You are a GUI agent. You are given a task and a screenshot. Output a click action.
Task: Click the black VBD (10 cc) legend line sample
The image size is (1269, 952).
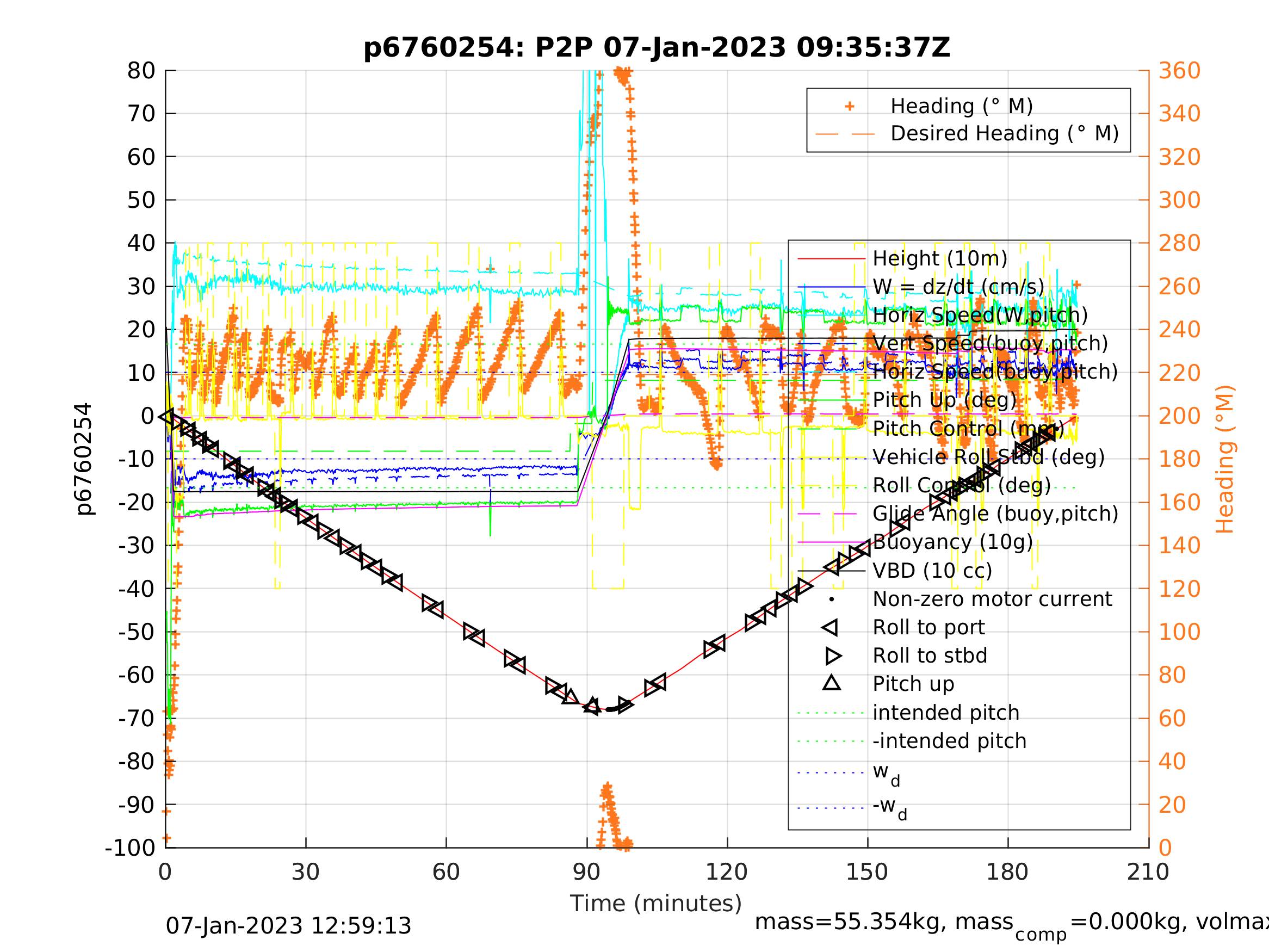click(x=831, y=571)
